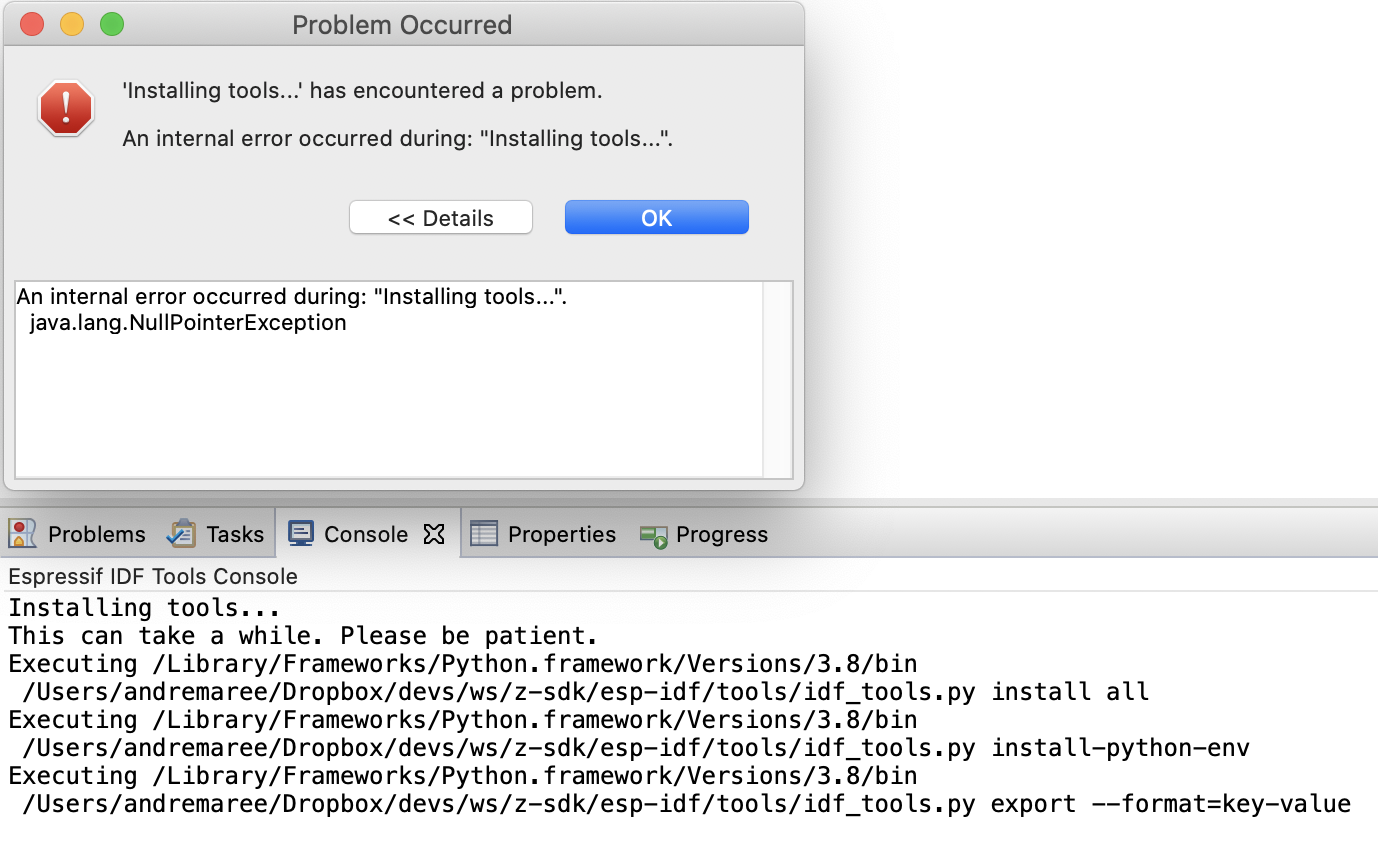Viewport: 1378px width, 860px height.
Task: Collapse error details with the Details button
Action: (x=440, y=217)
